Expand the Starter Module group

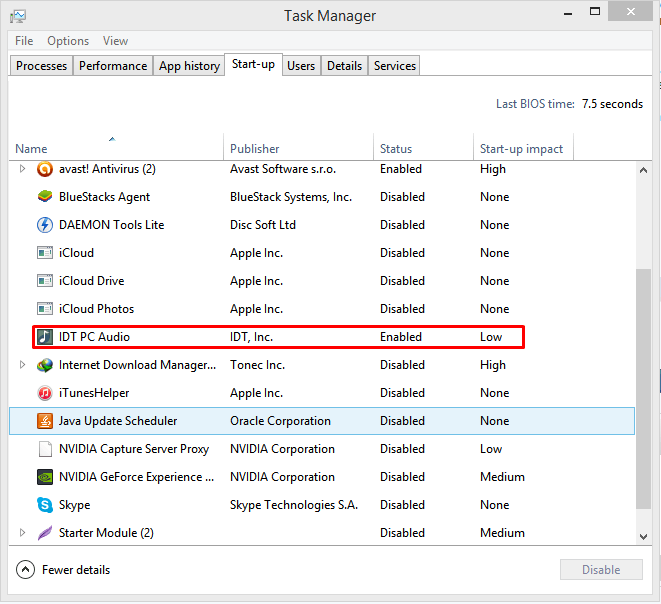22,533
